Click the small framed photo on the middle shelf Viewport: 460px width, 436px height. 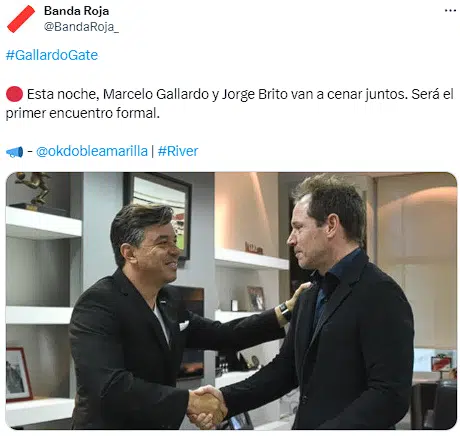point(256,298)
